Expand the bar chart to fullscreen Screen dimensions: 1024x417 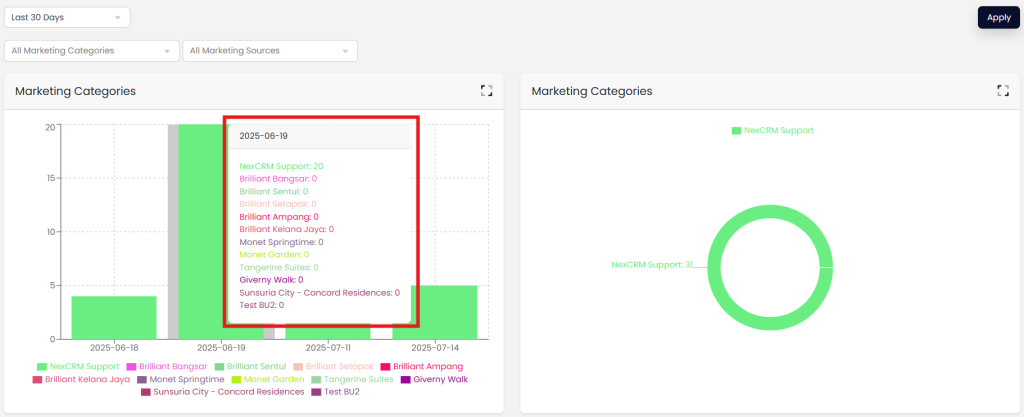coord(486,91)
